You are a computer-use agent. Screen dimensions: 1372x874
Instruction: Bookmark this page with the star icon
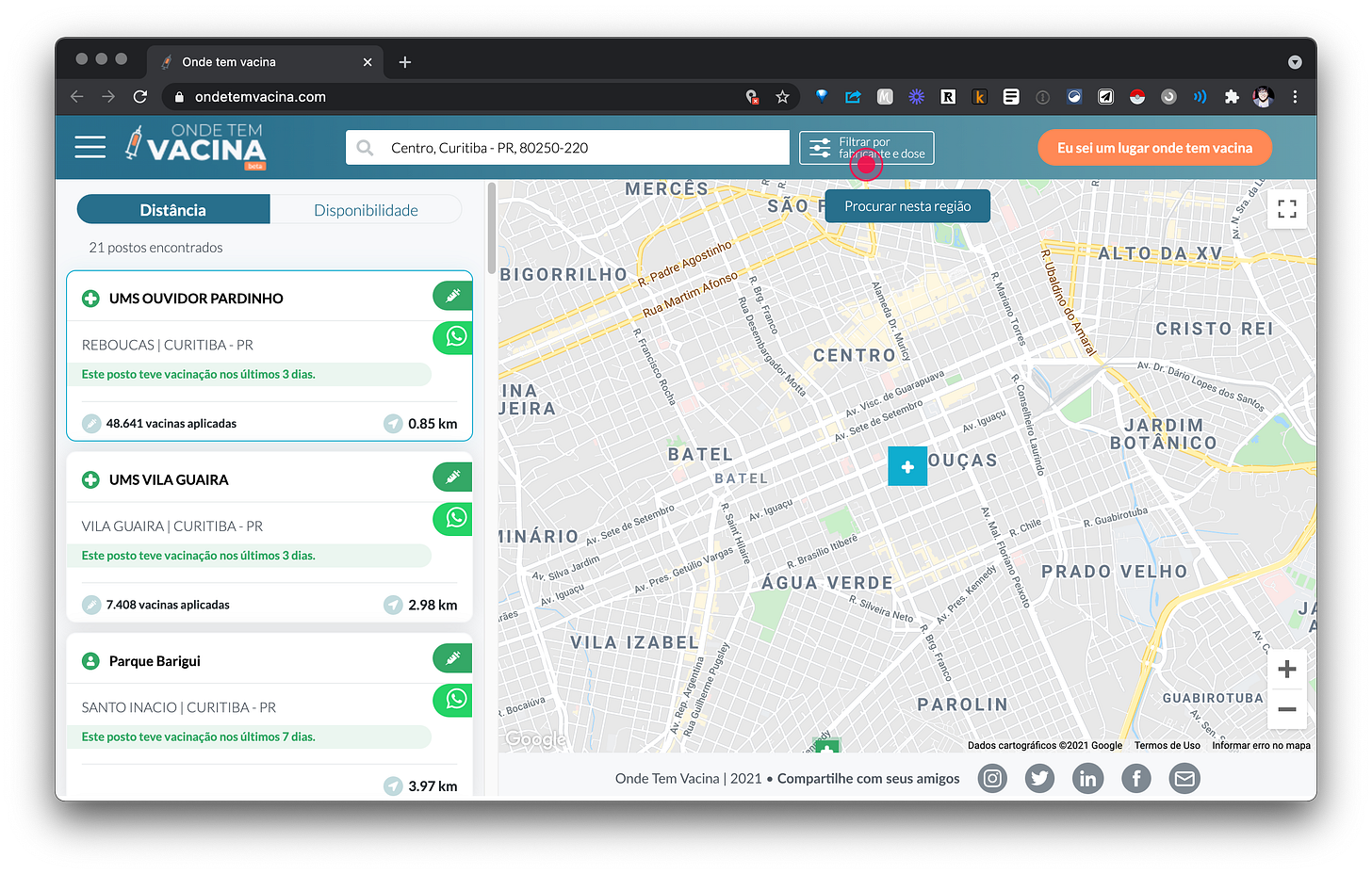(x=782, y=97)
